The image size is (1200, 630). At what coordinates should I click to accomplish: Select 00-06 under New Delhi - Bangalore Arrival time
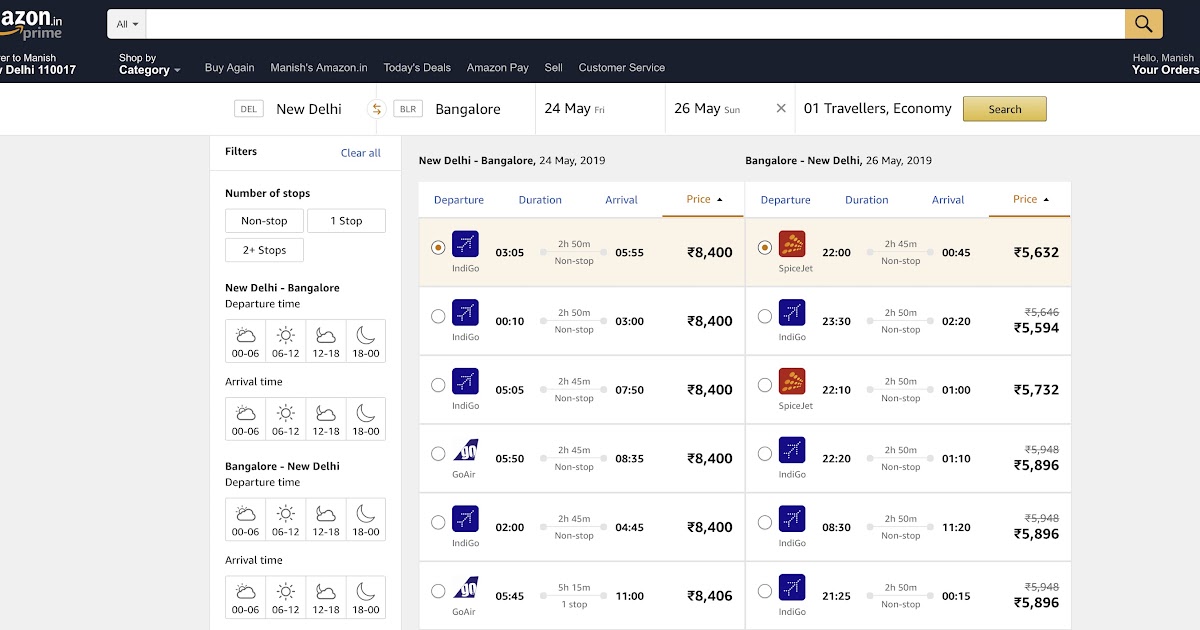[x=246, y=419]
